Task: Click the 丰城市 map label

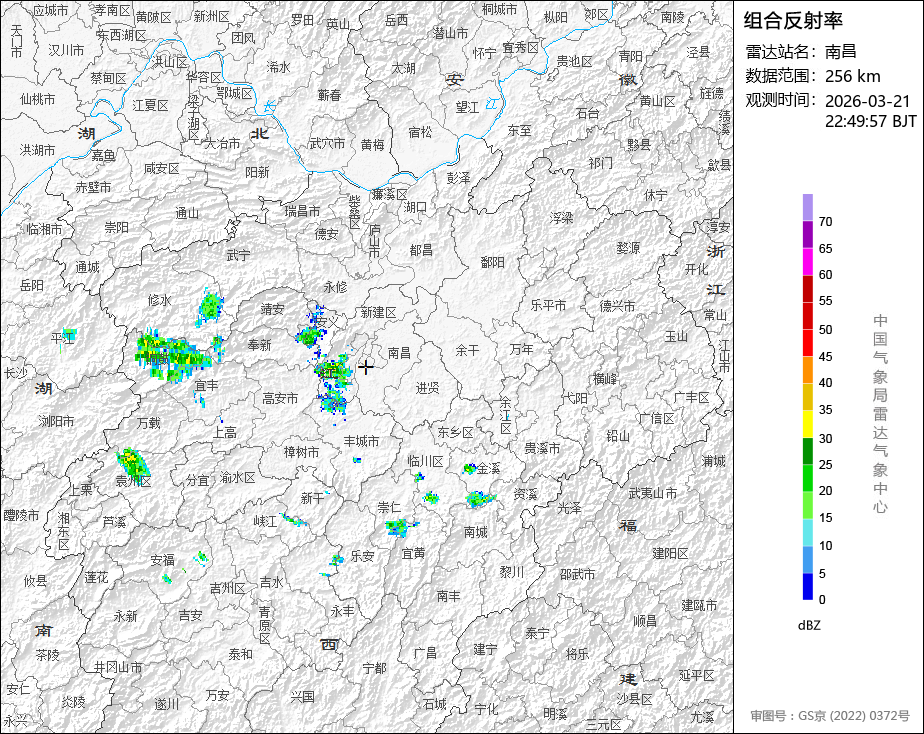Action: (361, 441)
